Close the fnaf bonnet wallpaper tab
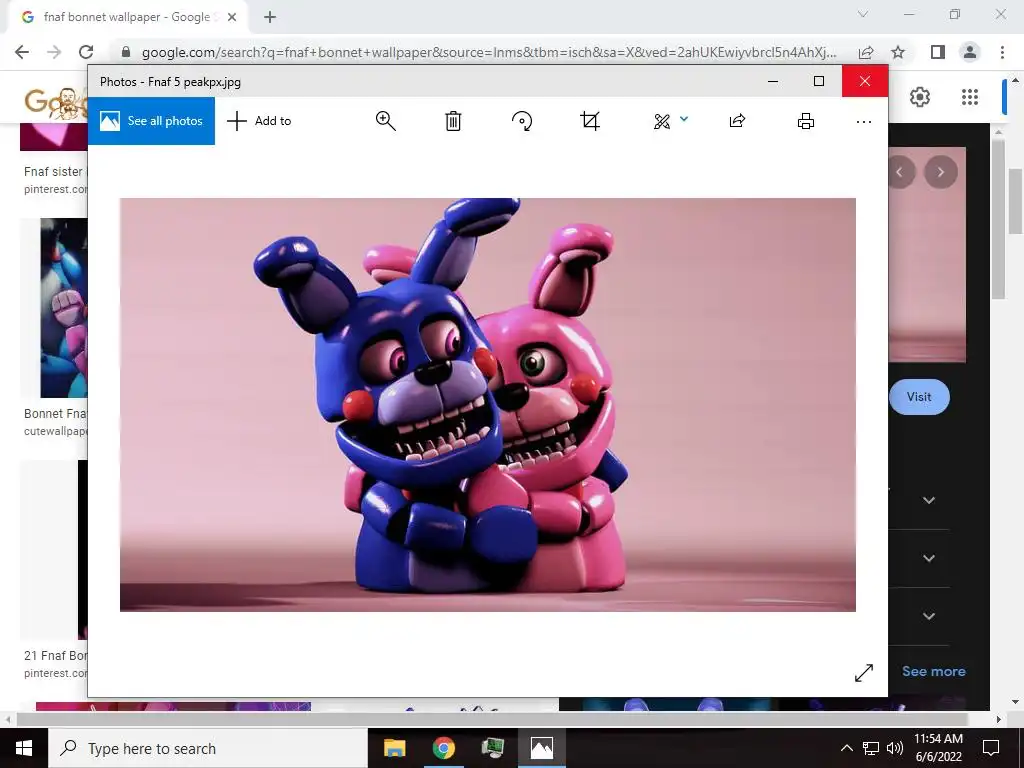Viewport: 1024px width, 768px height. tap(232, 17)
